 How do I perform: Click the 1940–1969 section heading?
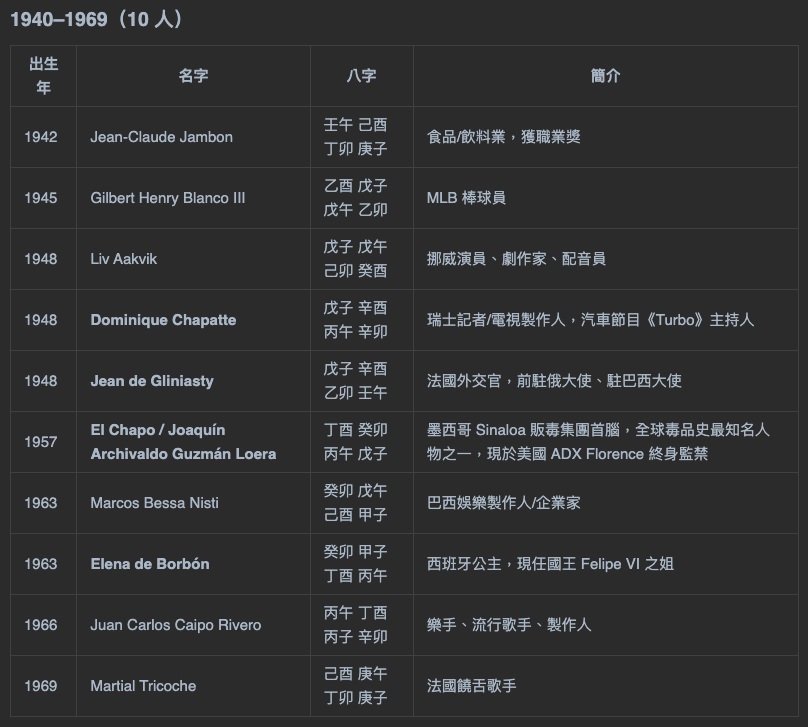(x=96, y=20)
